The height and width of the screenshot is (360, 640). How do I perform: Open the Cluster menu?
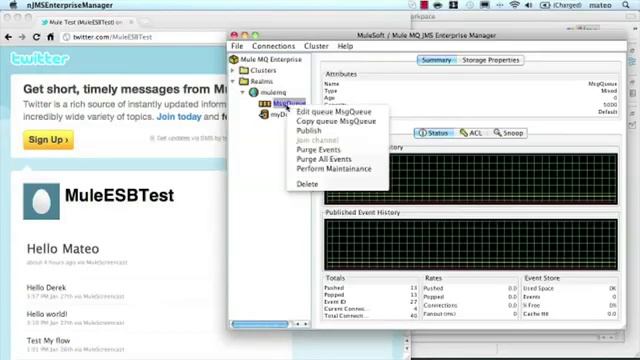click(316, 46)
